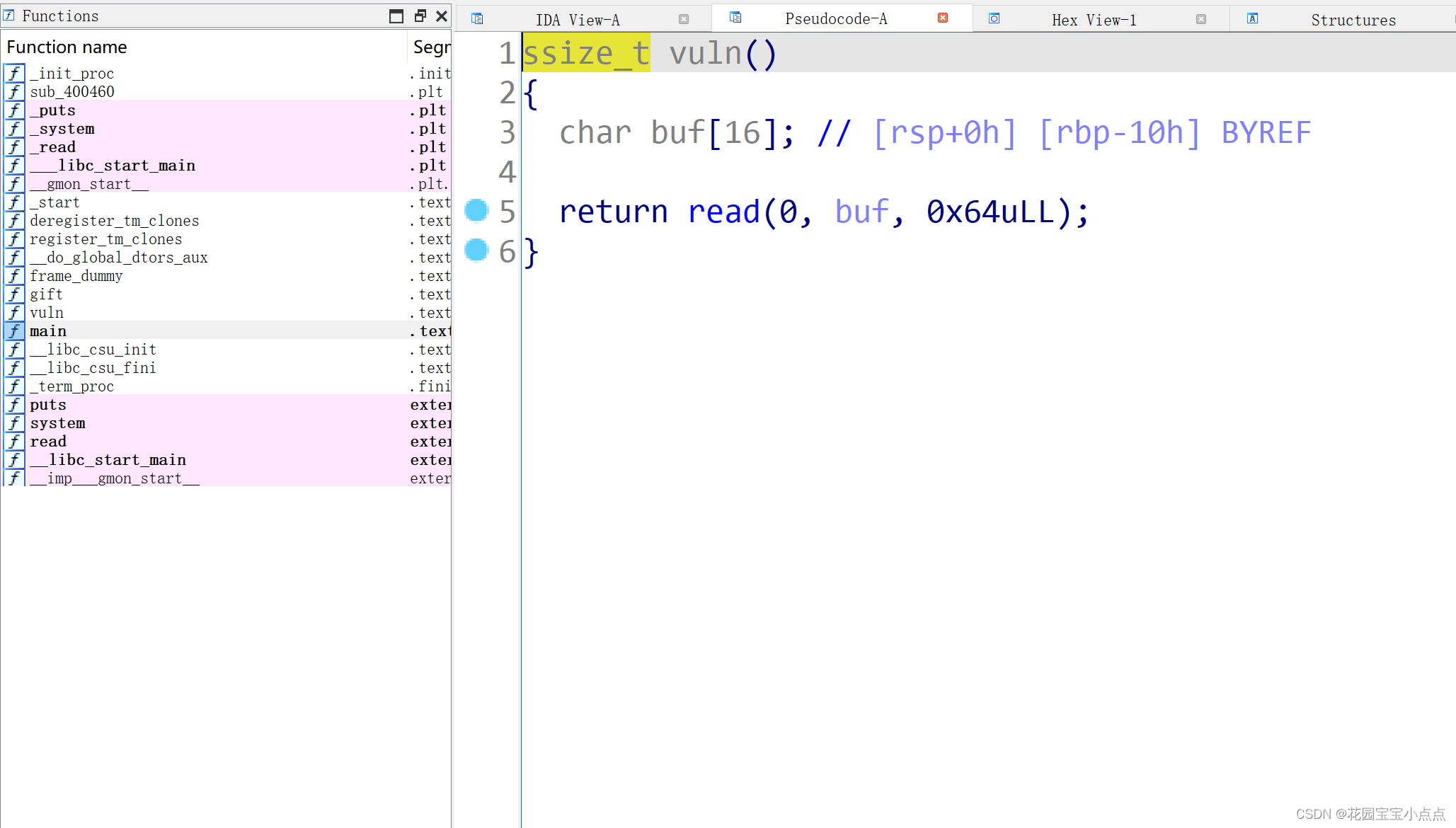1456x828 pixels.
Task: Select extern read function row
Action: (x=227, y=442)
